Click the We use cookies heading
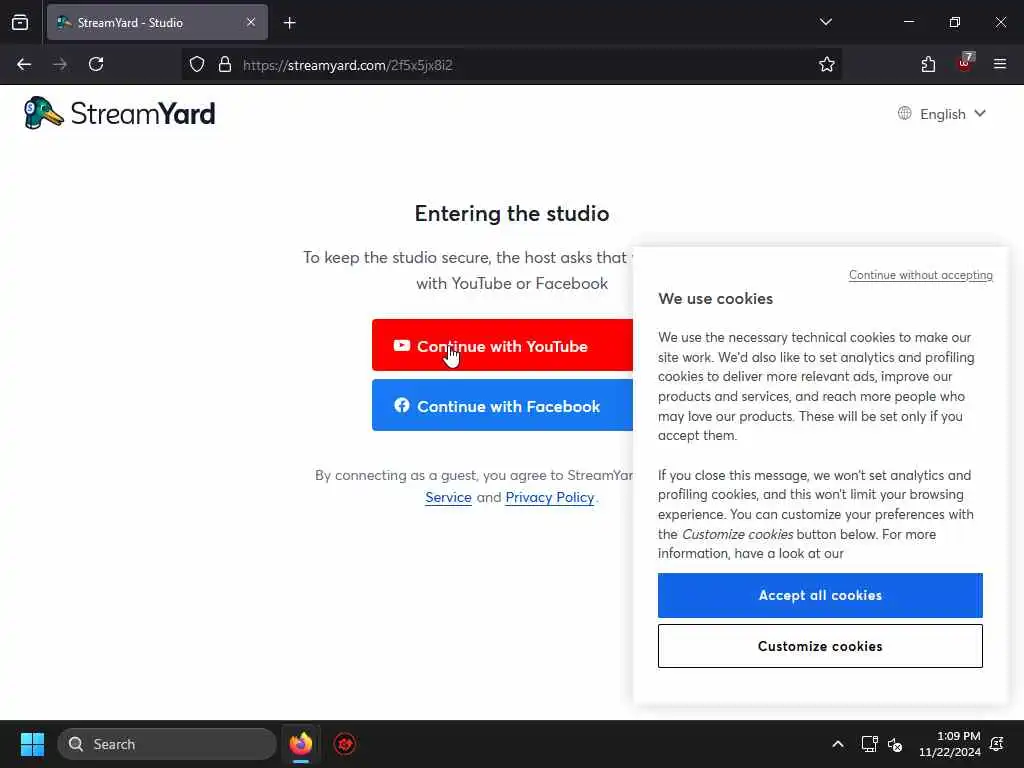 click(x=716, y=298)
